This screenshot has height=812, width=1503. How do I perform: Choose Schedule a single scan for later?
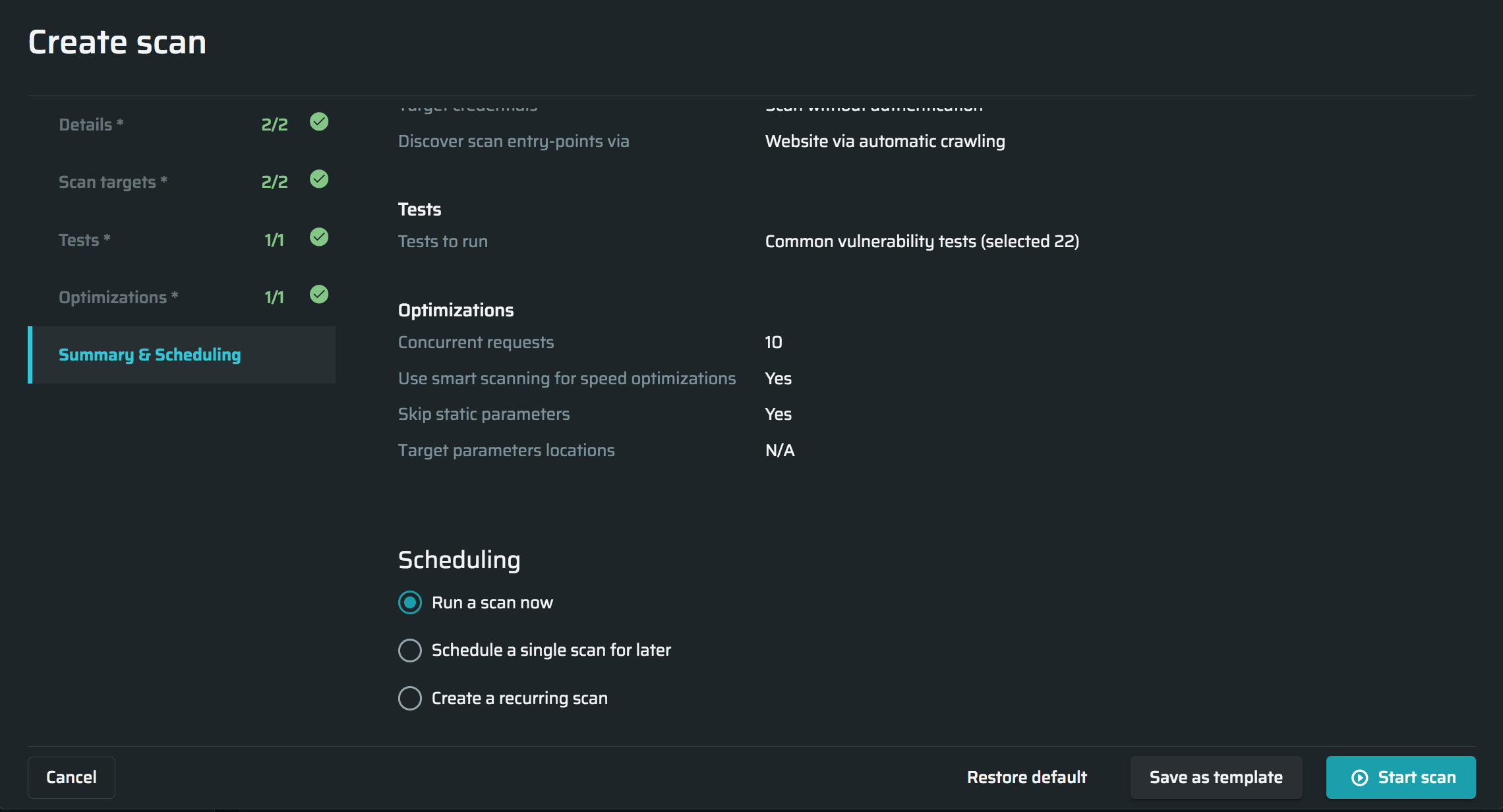tap(410, 651)
